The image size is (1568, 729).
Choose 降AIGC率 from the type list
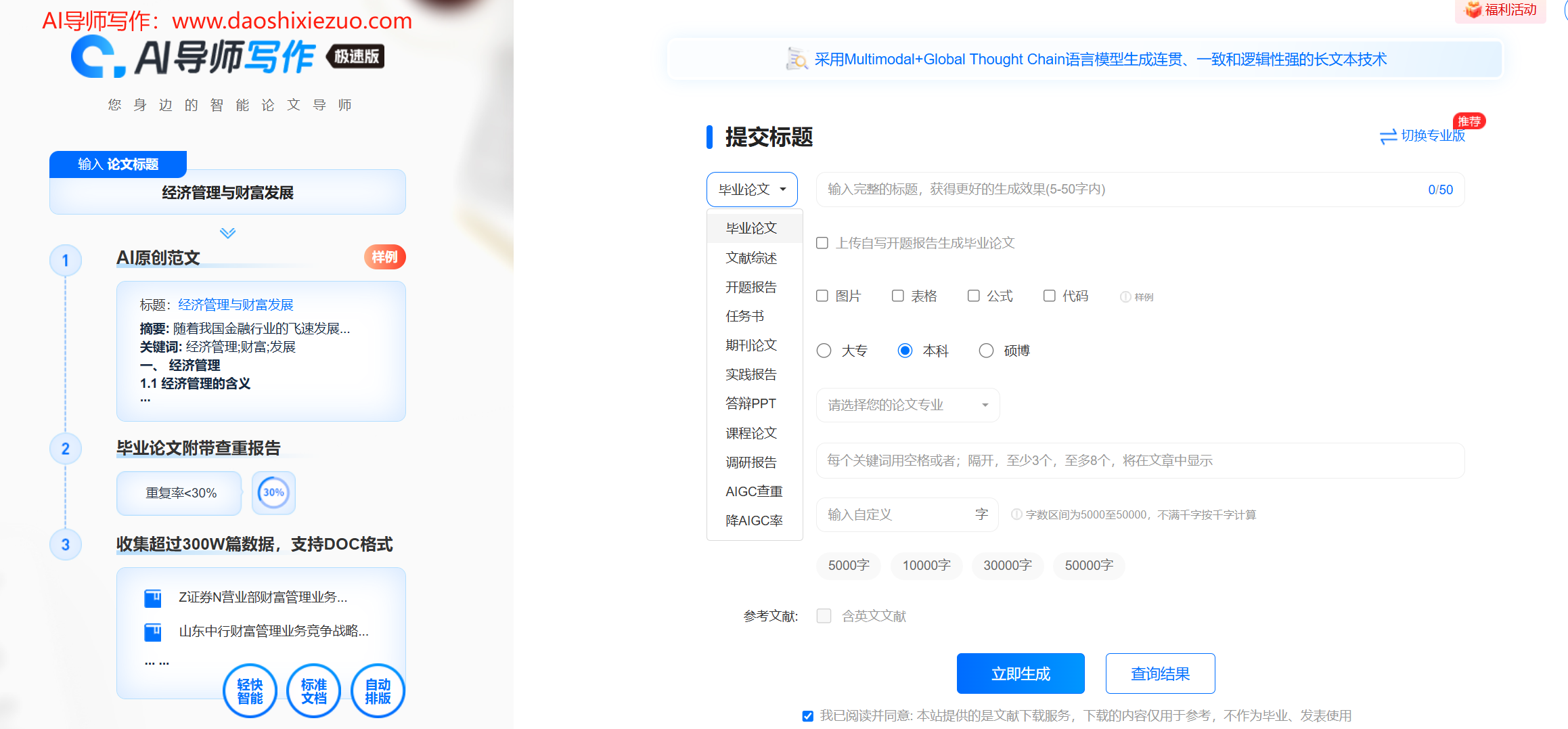click(755, 521)
